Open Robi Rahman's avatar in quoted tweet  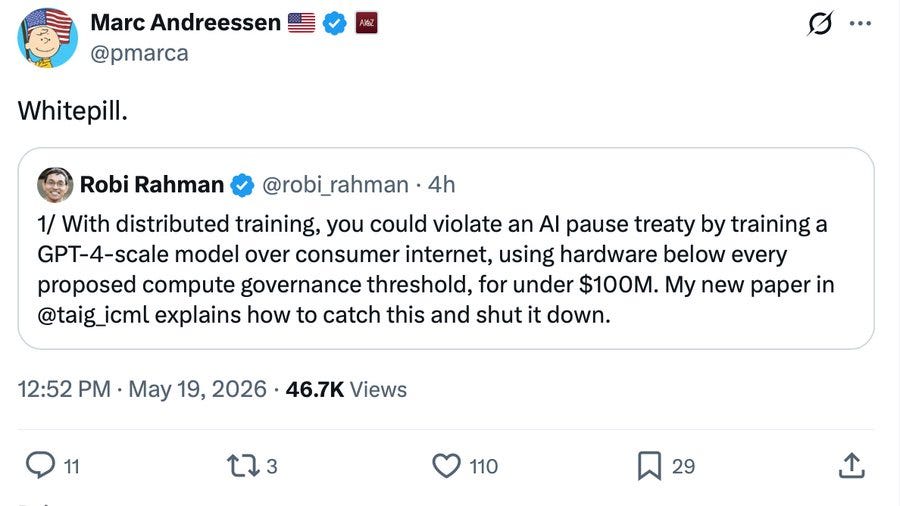pyautogui.click(x=55, y=185)
